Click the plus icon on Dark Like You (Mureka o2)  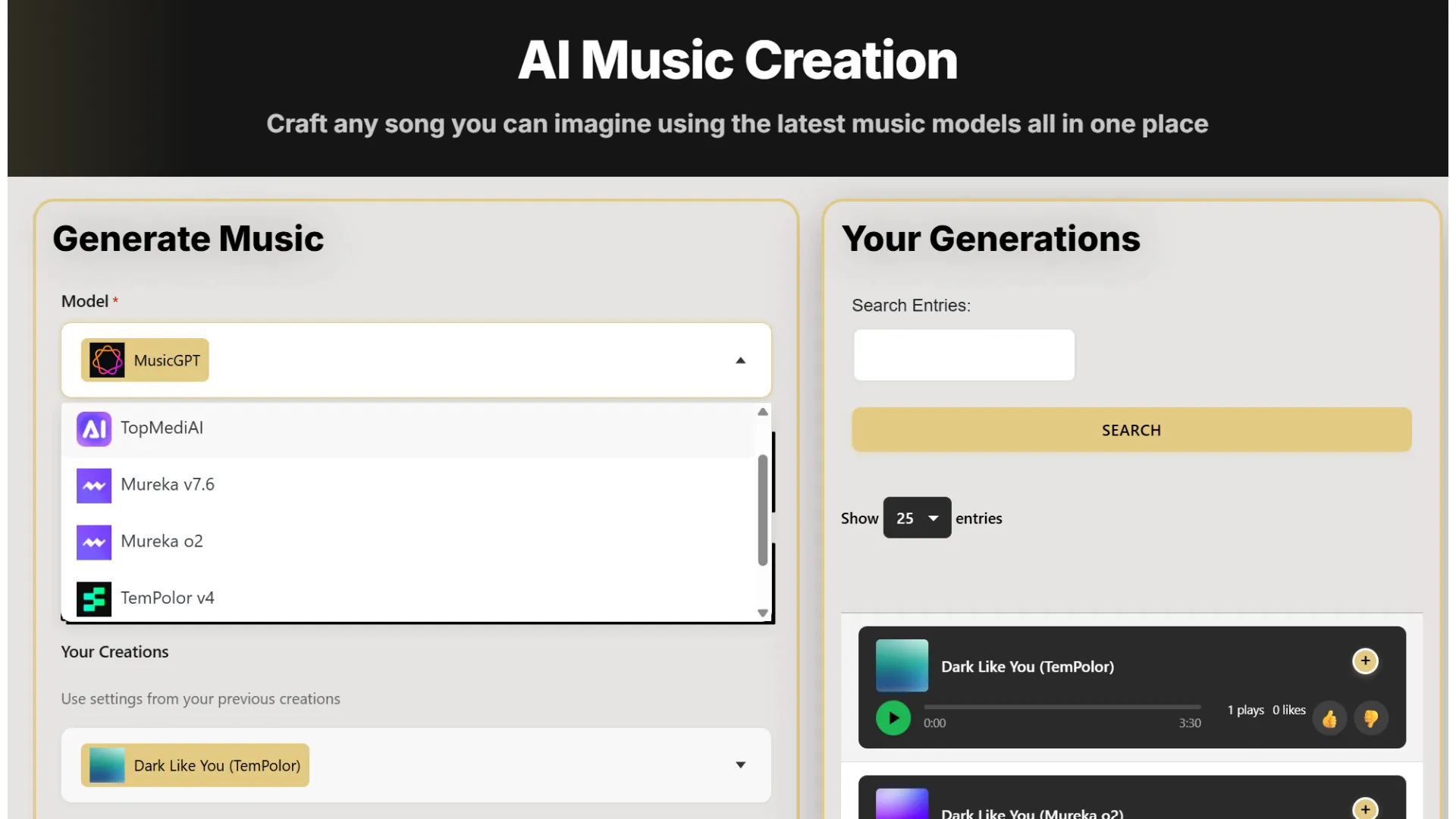1366,808
